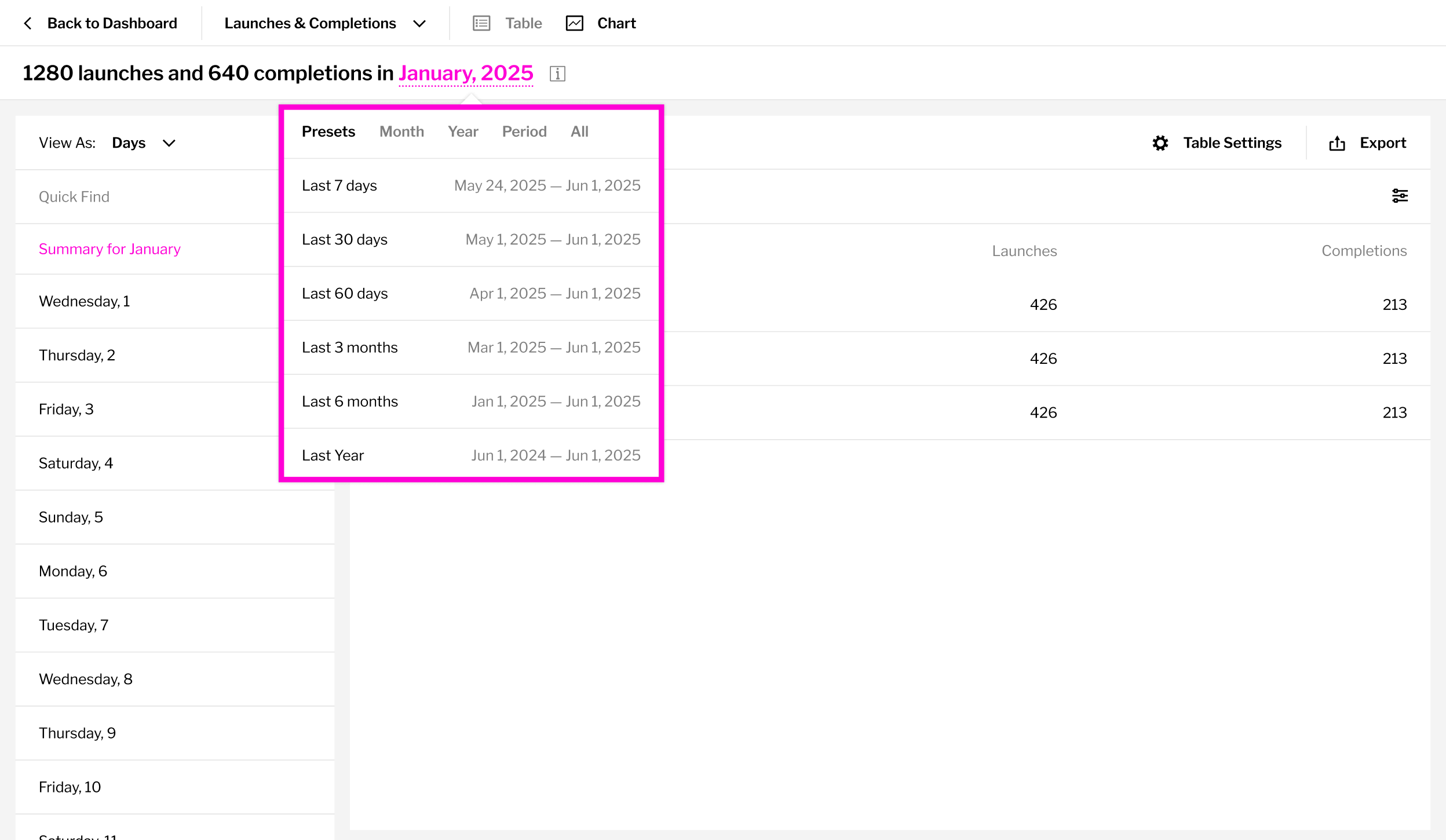Click the Chart view icon
Screen dimensions: 1446x840
click(x=574, y=23)
